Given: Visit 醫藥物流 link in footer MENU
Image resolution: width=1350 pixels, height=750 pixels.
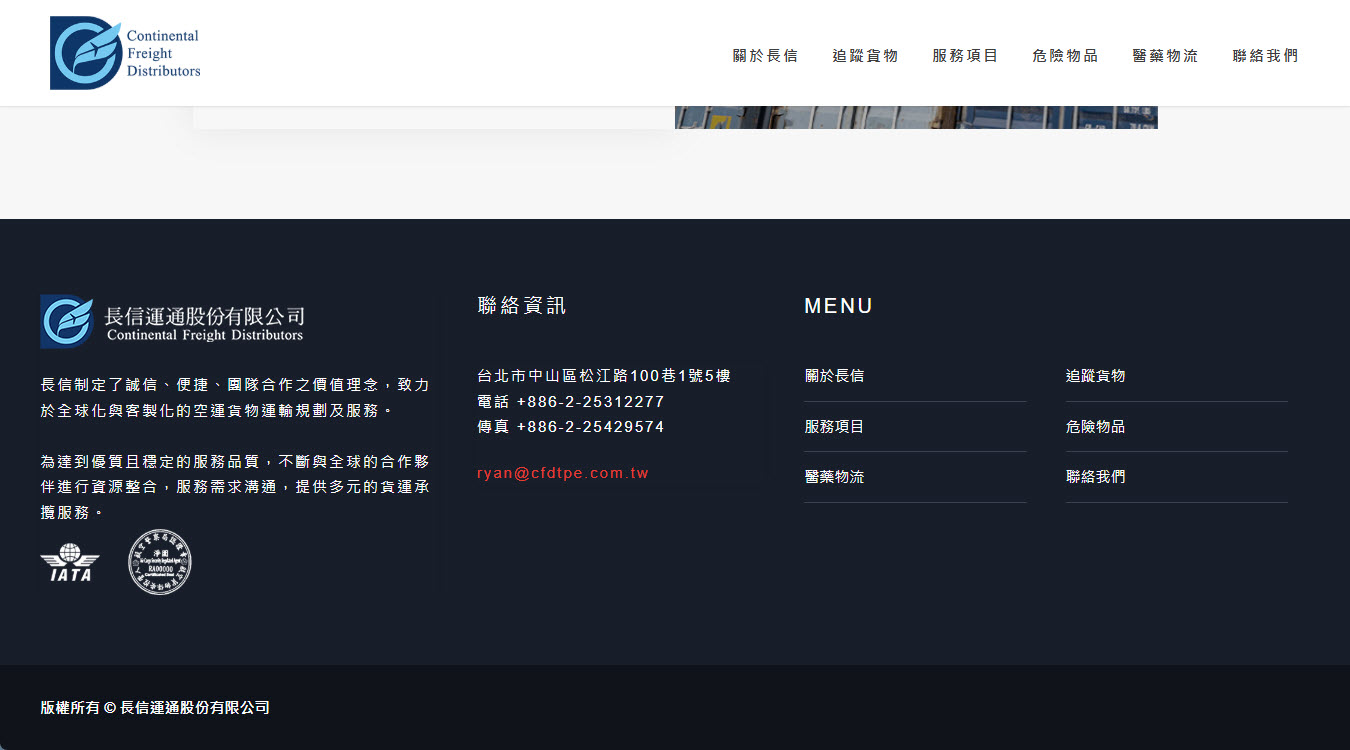Looking at the screenshot, I should point(834,477).
